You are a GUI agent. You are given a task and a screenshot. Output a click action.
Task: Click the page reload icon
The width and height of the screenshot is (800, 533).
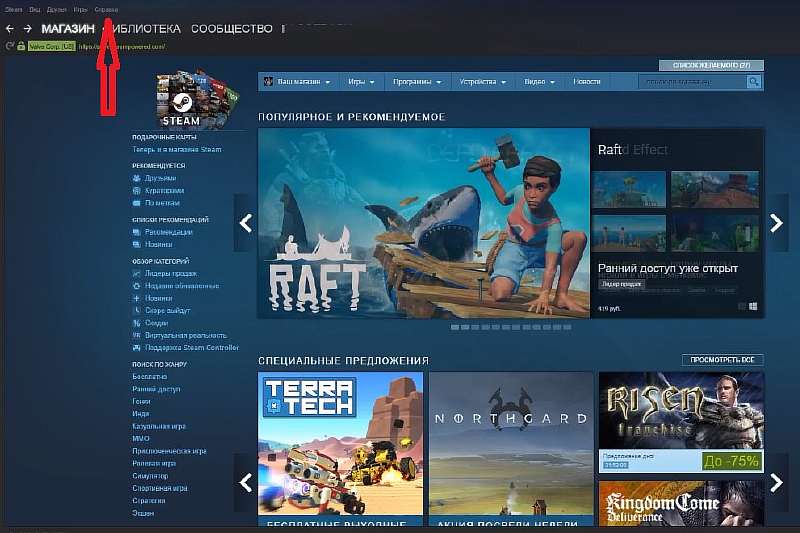point(9,46)
